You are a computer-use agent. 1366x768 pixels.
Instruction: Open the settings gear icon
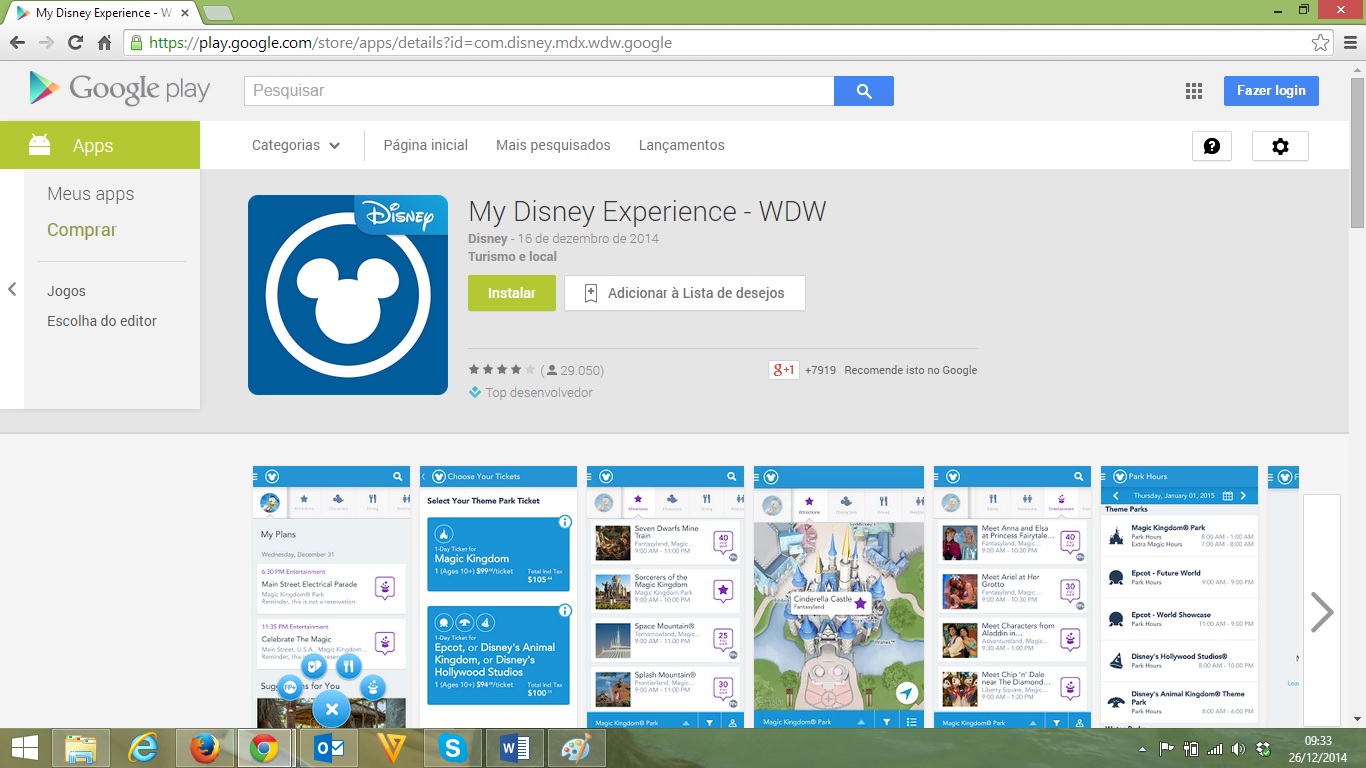tap(1280, 146)
